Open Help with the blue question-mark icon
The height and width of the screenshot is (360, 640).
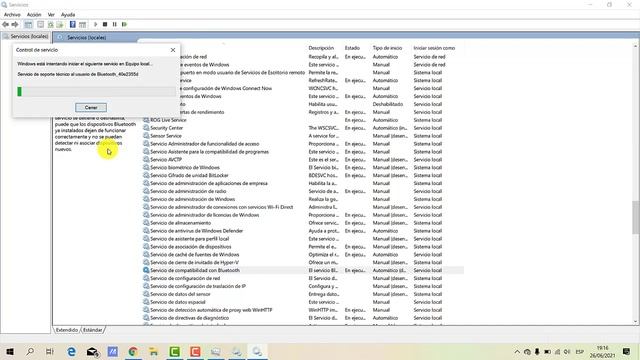click(x=73, y=24)
